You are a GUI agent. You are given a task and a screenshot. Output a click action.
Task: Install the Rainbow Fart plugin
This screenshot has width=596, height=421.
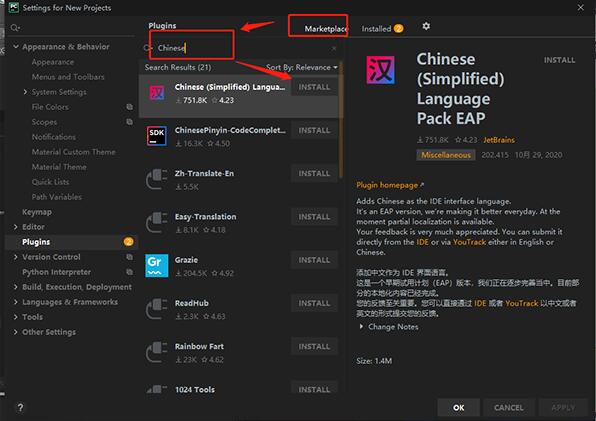click(x=314, y=347)
